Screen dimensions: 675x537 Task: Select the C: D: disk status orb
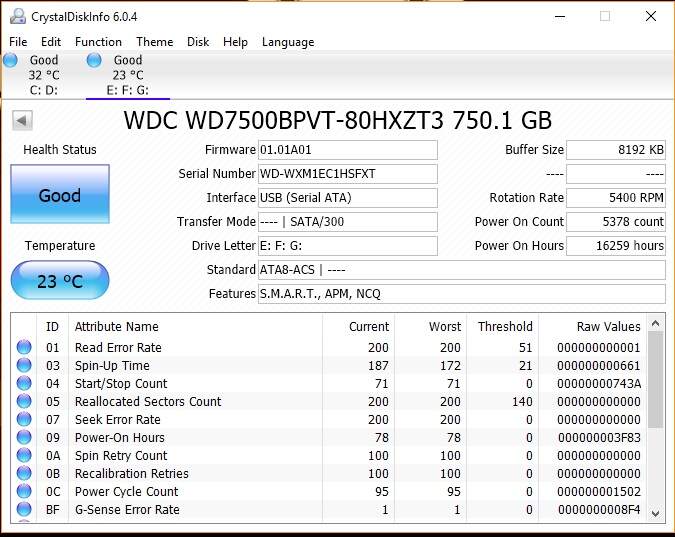[x=11, y=61]
